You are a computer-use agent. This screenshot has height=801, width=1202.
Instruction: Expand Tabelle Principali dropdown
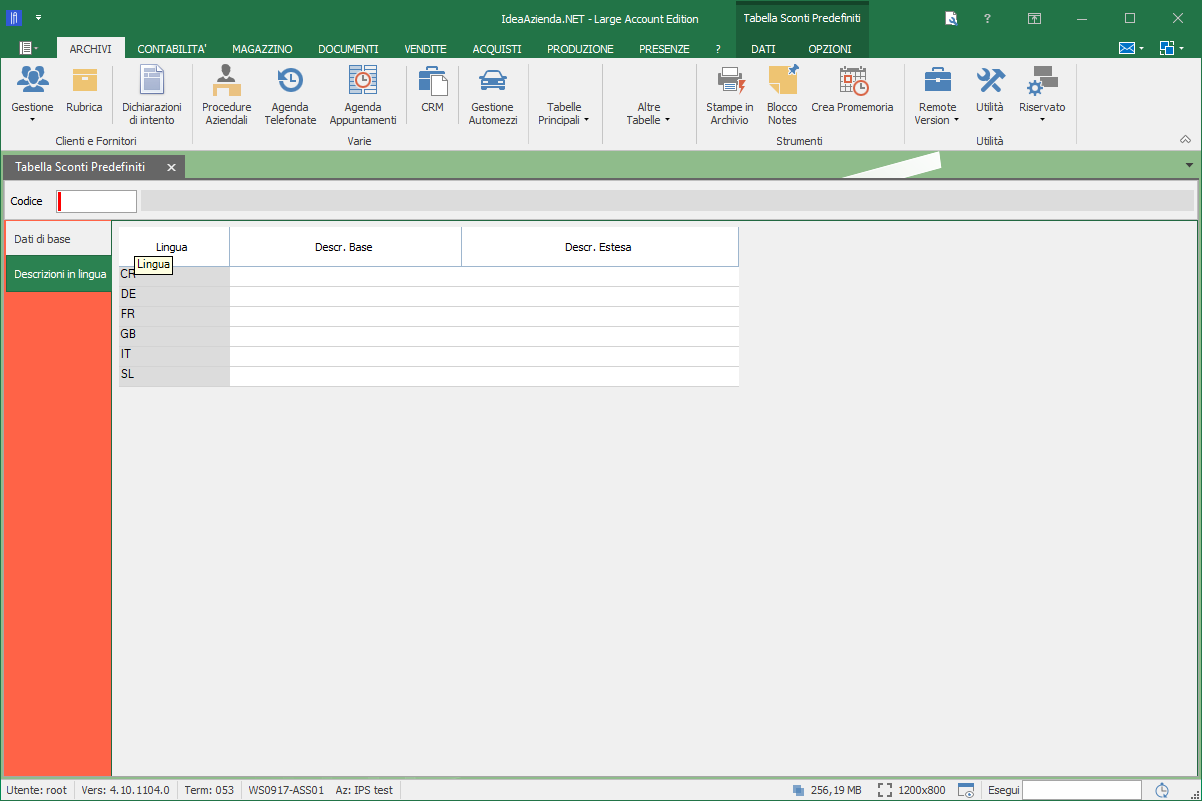[x=564, y=113]
